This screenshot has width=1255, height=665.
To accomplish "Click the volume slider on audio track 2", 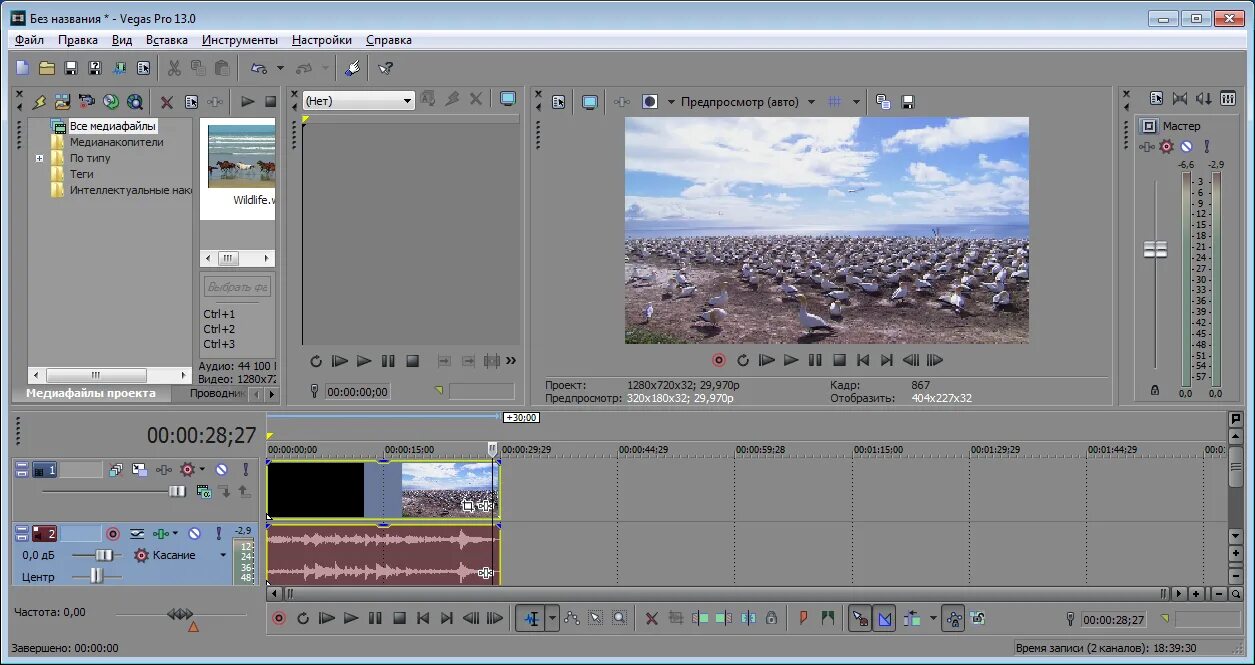I will [x=104, y=555].
